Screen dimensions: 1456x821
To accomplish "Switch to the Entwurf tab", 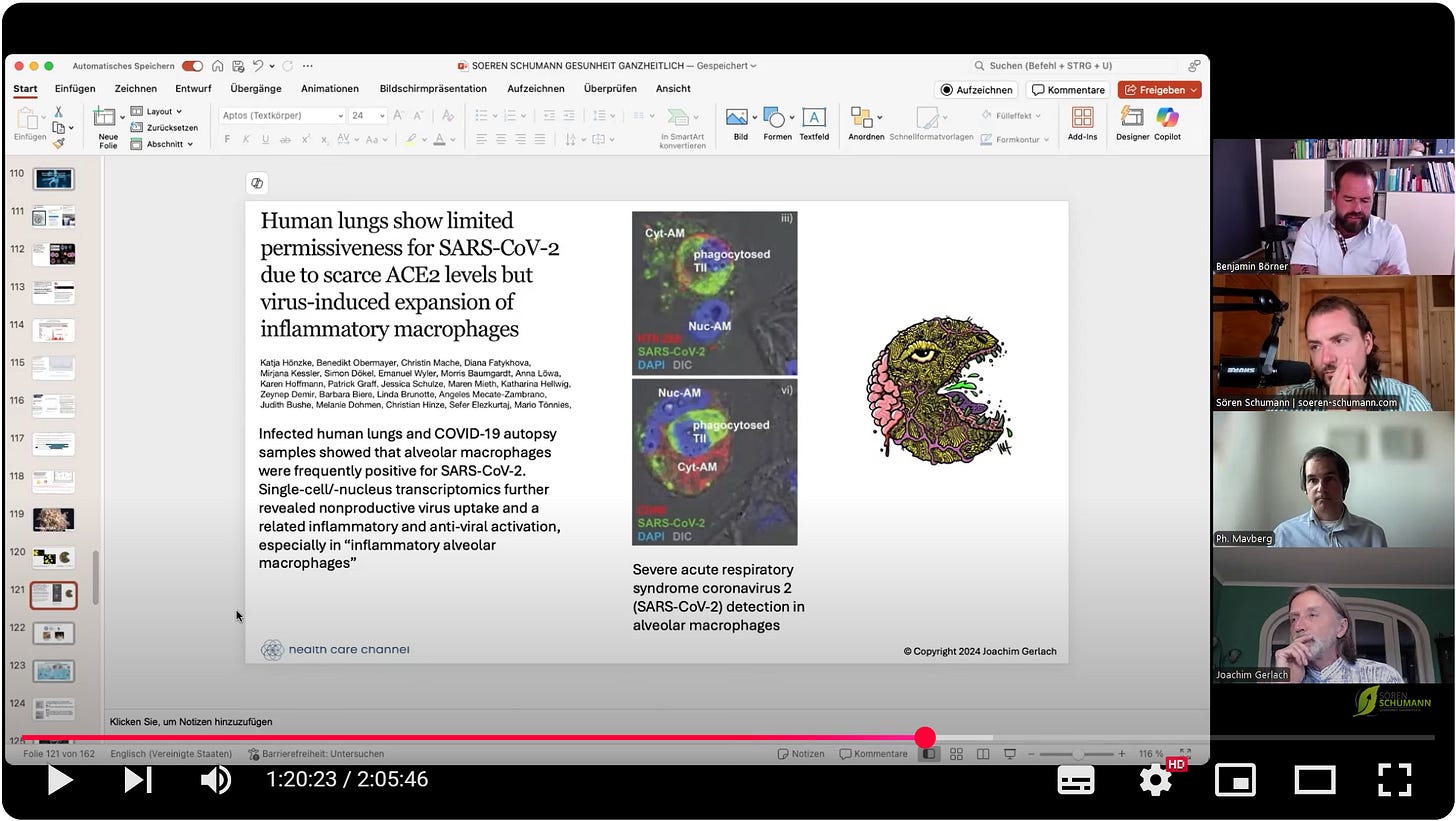I will (193, 89).
